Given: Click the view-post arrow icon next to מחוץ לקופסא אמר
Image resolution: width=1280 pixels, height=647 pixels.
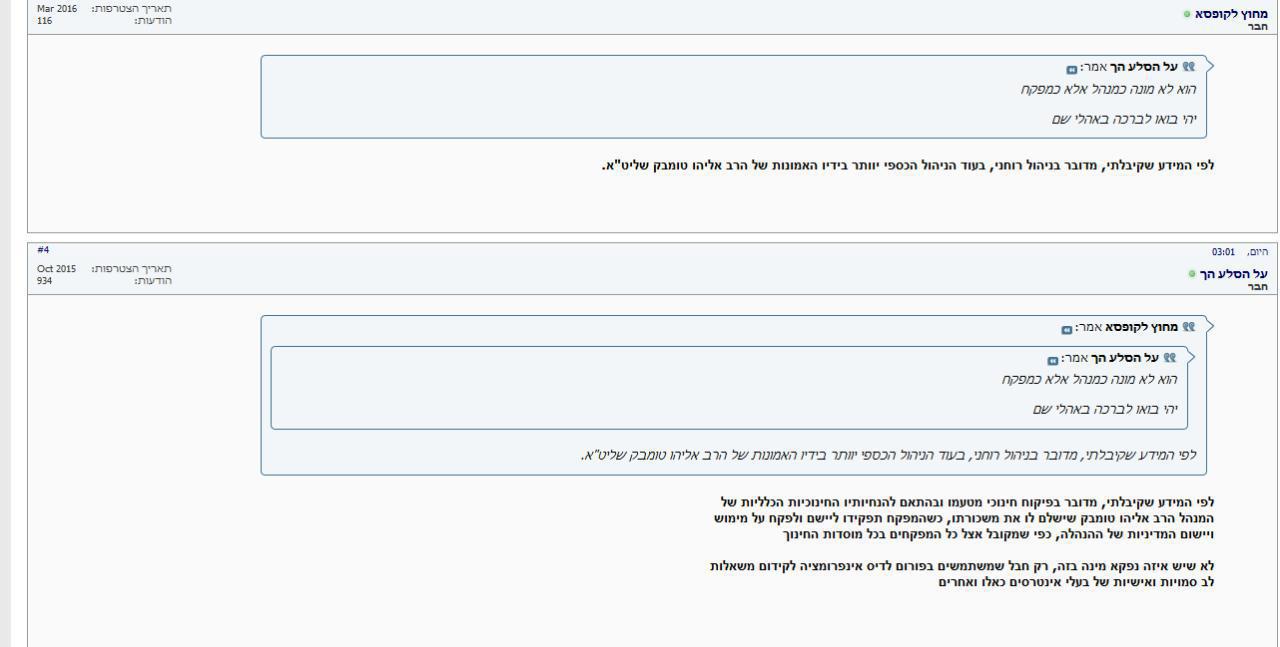Looking at the screenshot, I should 1067,329.
